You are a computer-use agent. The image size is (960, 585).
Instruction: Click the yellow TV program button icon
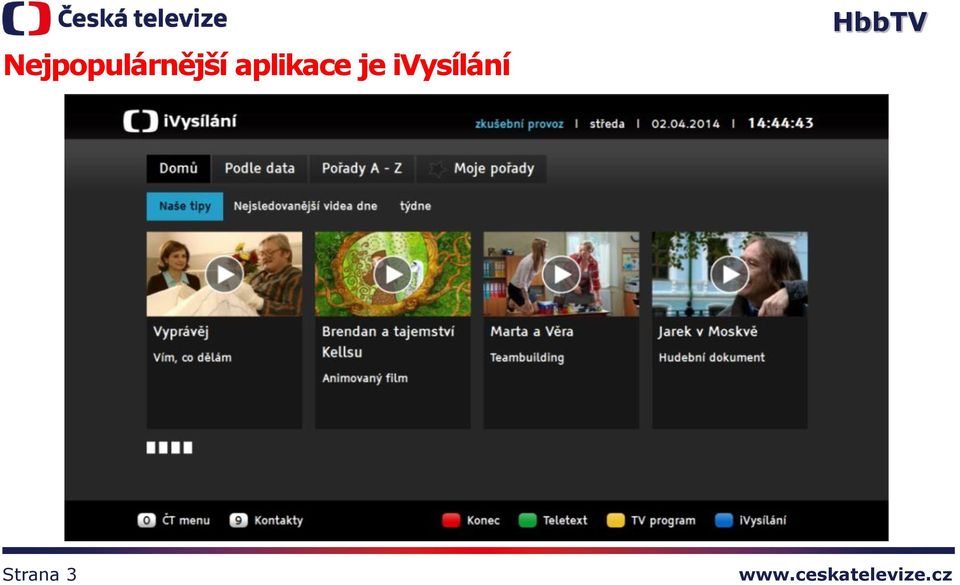(615, 520)
